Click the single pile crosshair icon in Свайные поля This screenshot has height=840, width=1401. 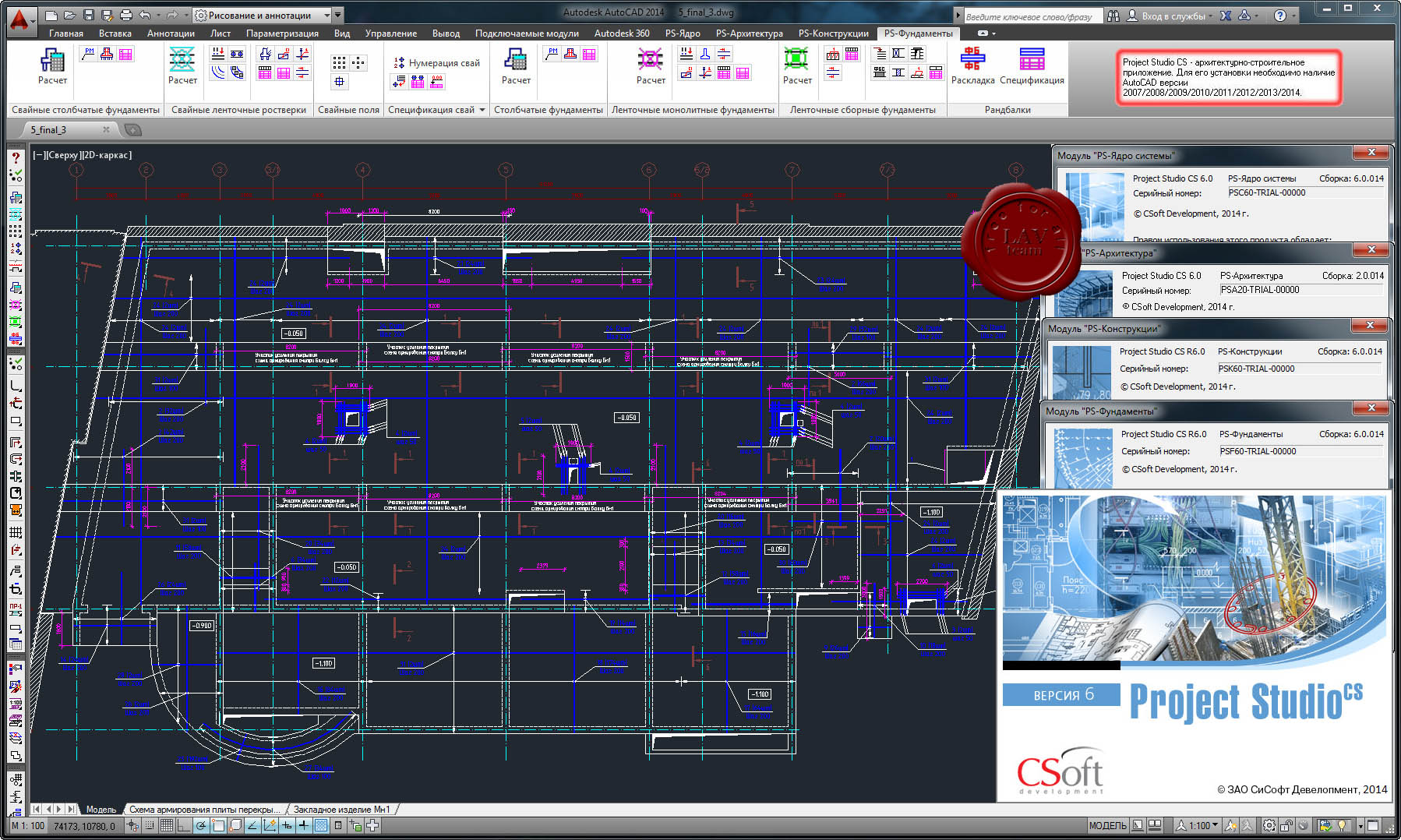[x=339, y=81]
